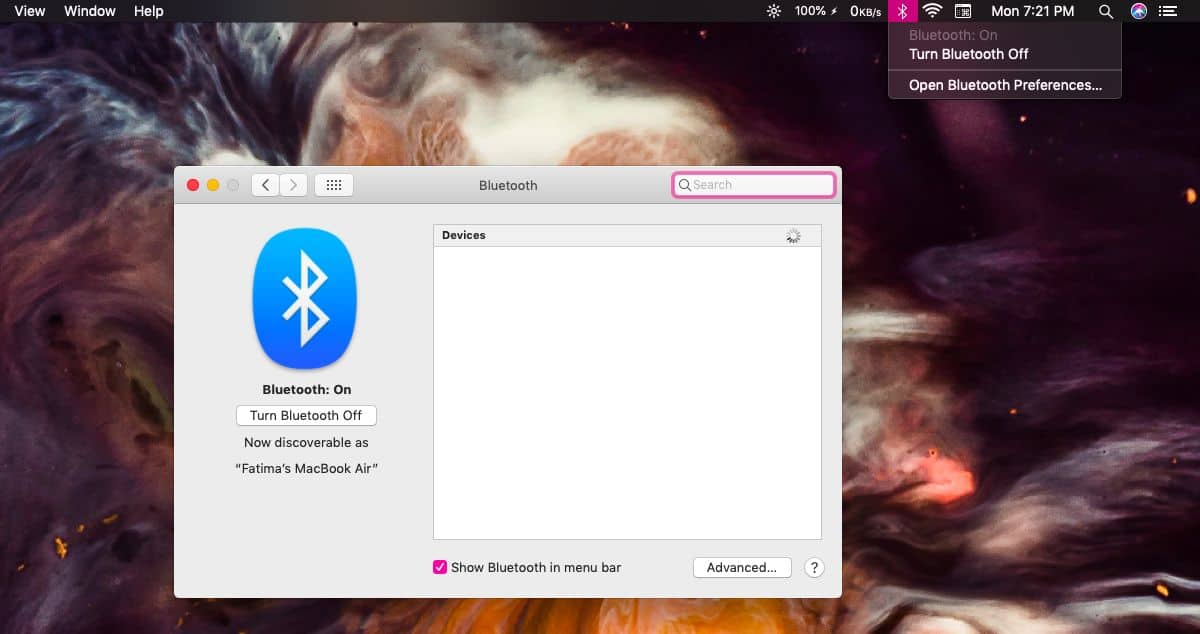Click inside the Search field
The height and width of the screenshot is (634, 1200).
pos(753,184)
